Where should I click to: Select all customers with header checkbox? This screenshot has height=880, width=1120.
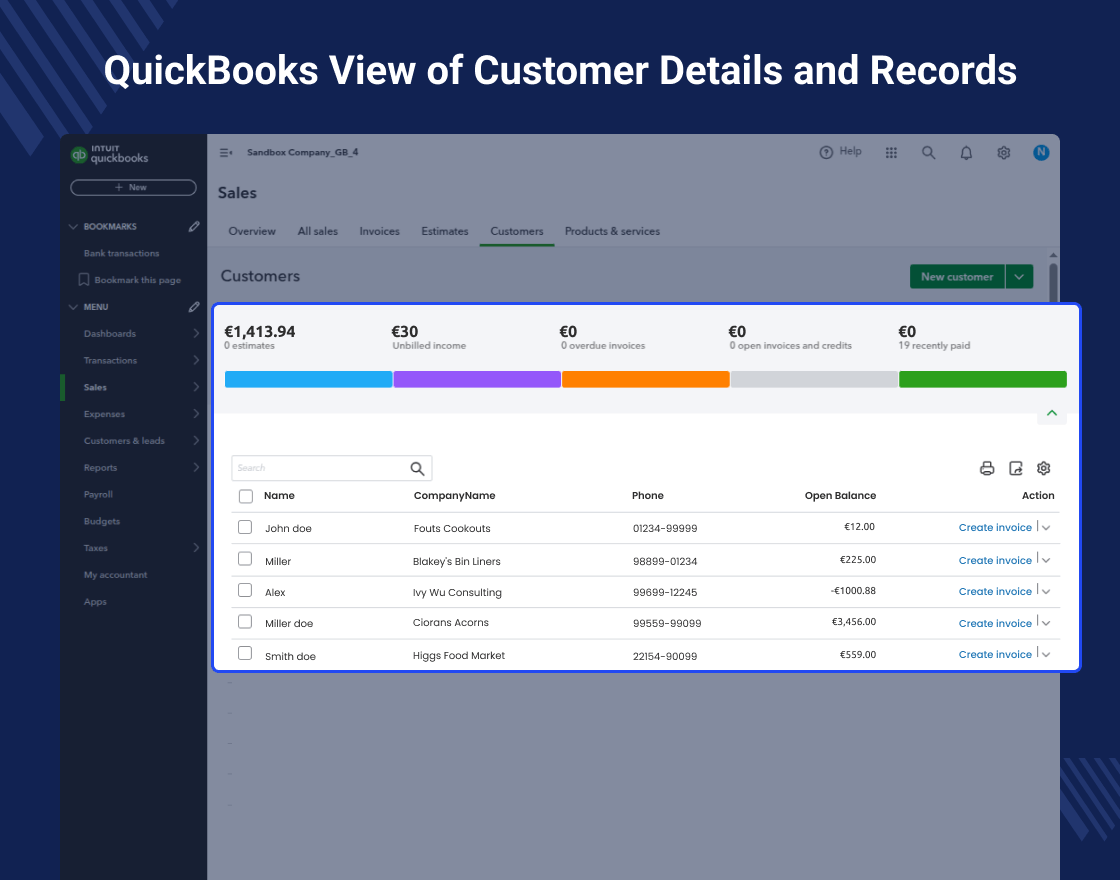tap(246, 496)
